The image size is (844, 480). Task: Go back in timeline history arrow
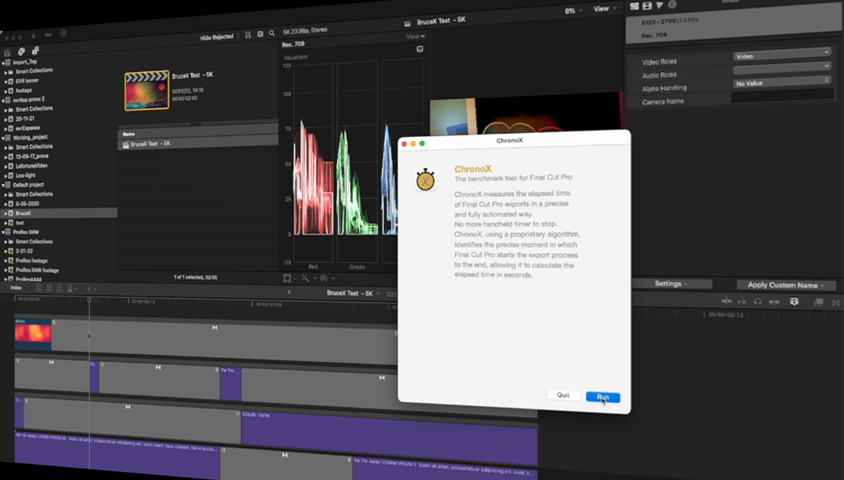(x=289, y=292)
